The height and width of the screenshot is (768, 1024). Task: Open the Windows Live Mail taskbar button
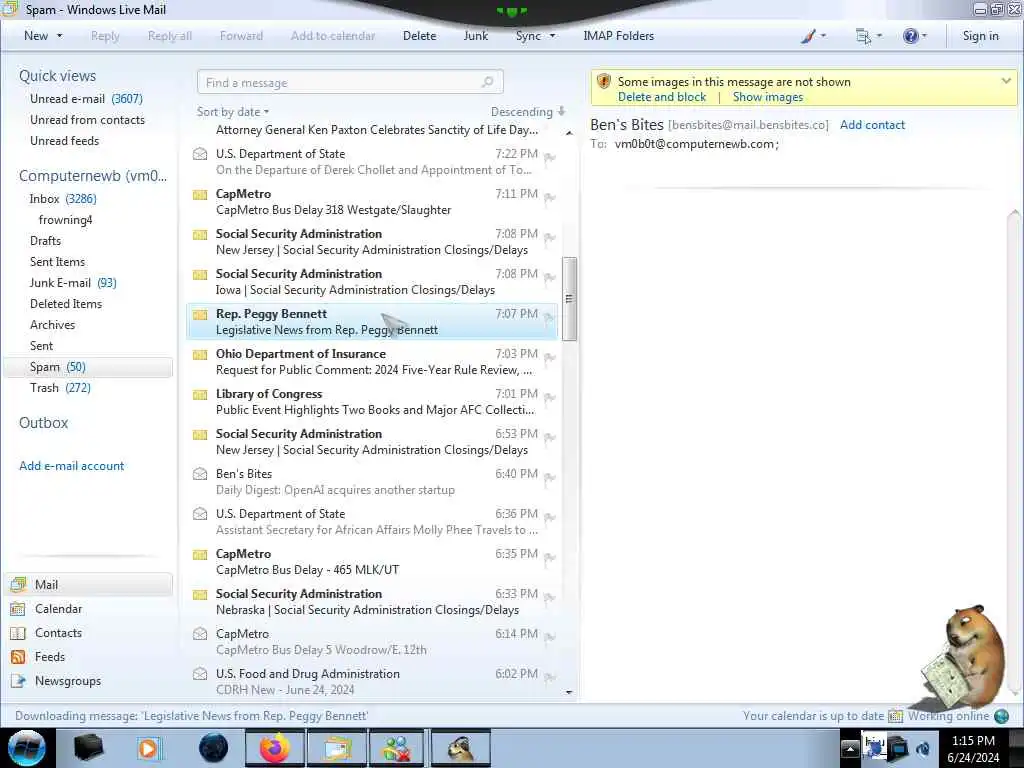click(336, 748)
